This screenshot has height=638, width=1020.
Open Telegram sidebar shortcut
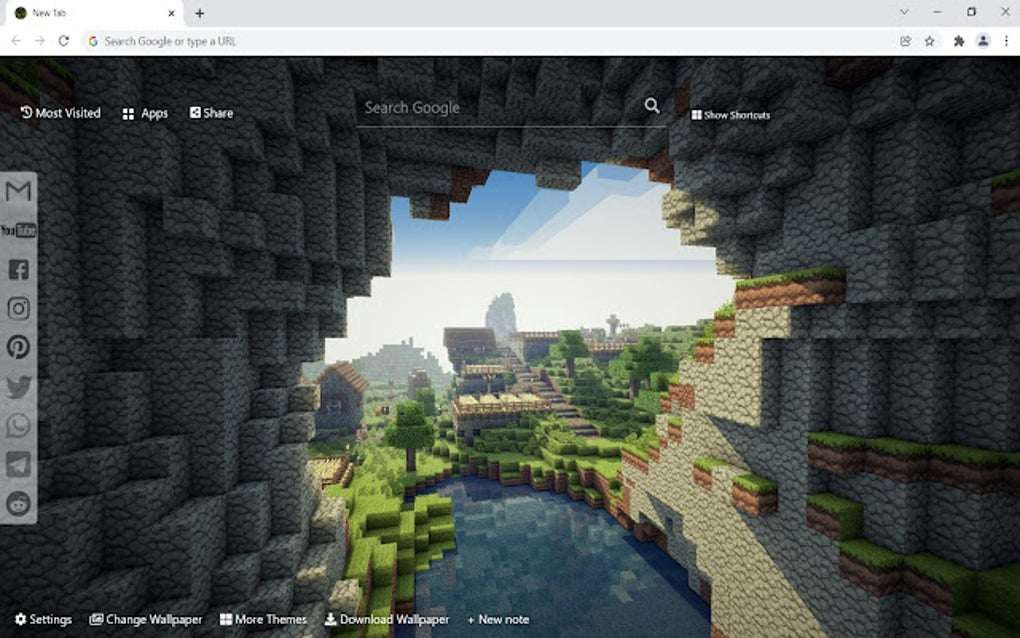click(x=18, y=465)
